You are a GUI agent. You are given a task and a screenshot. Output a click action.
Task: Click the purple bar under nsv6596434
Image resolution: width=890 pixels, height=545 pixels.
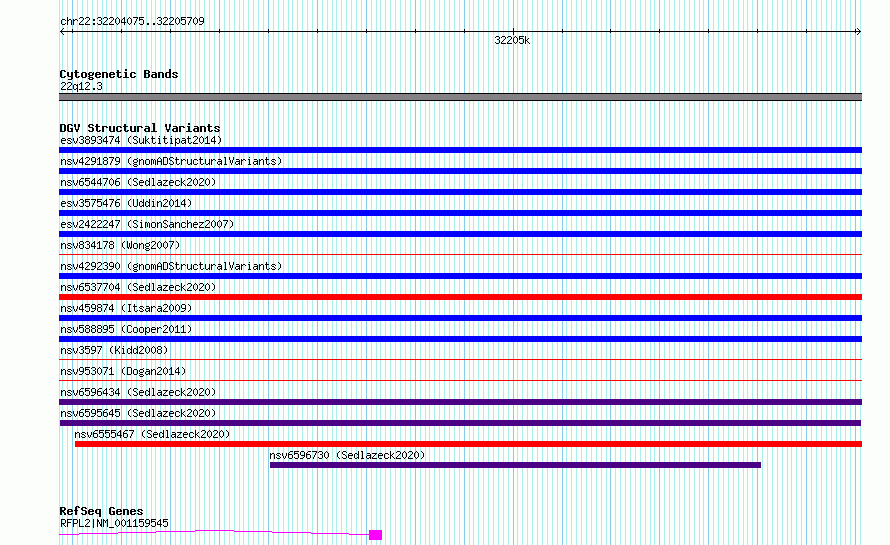click(x=460, y=402)
